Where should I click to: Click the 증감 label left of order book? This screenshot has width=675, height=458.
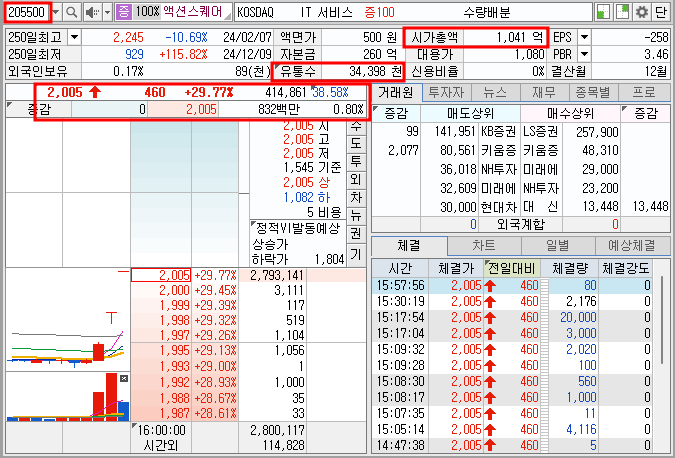coord(39,109)
